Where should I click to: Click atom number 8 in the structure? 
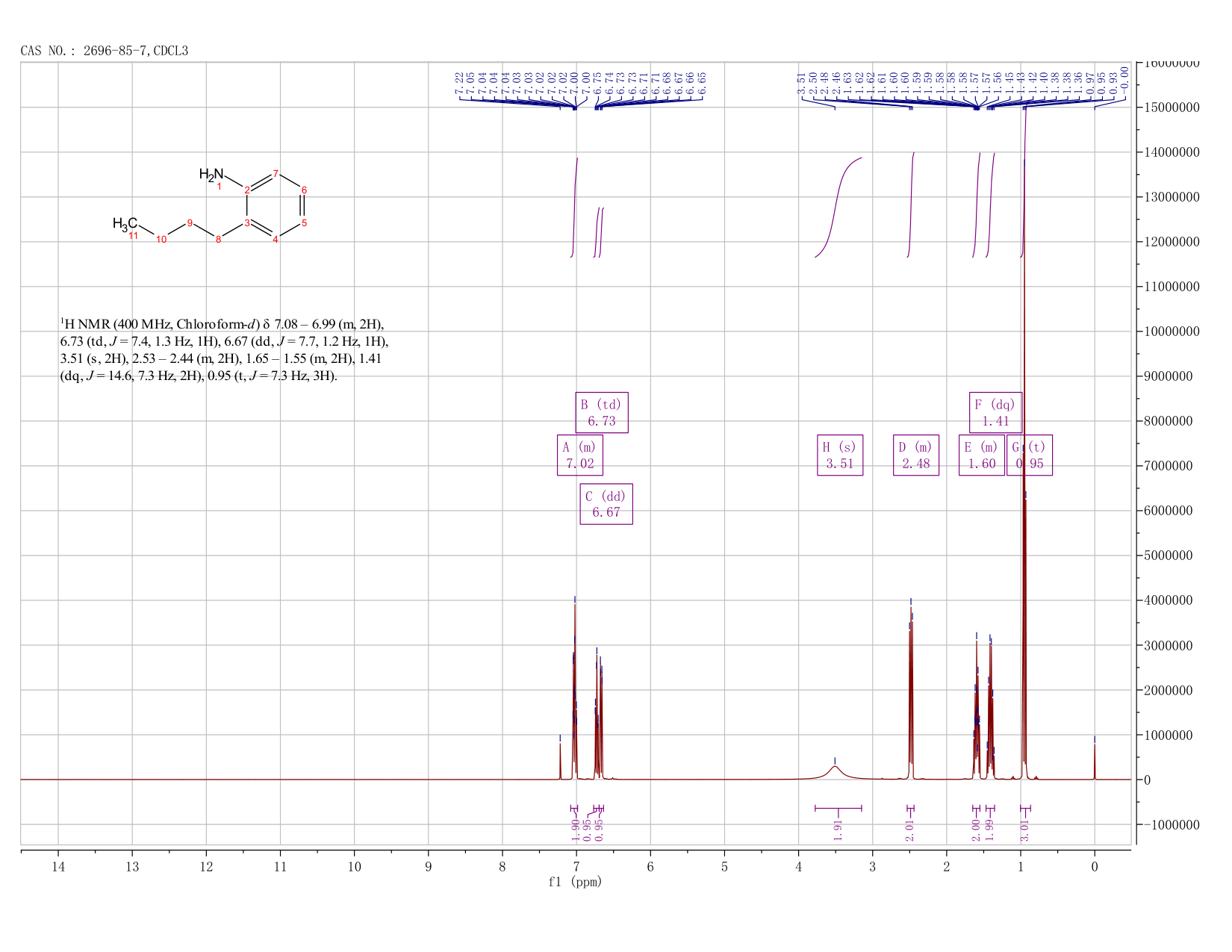(x=218, y=239)
